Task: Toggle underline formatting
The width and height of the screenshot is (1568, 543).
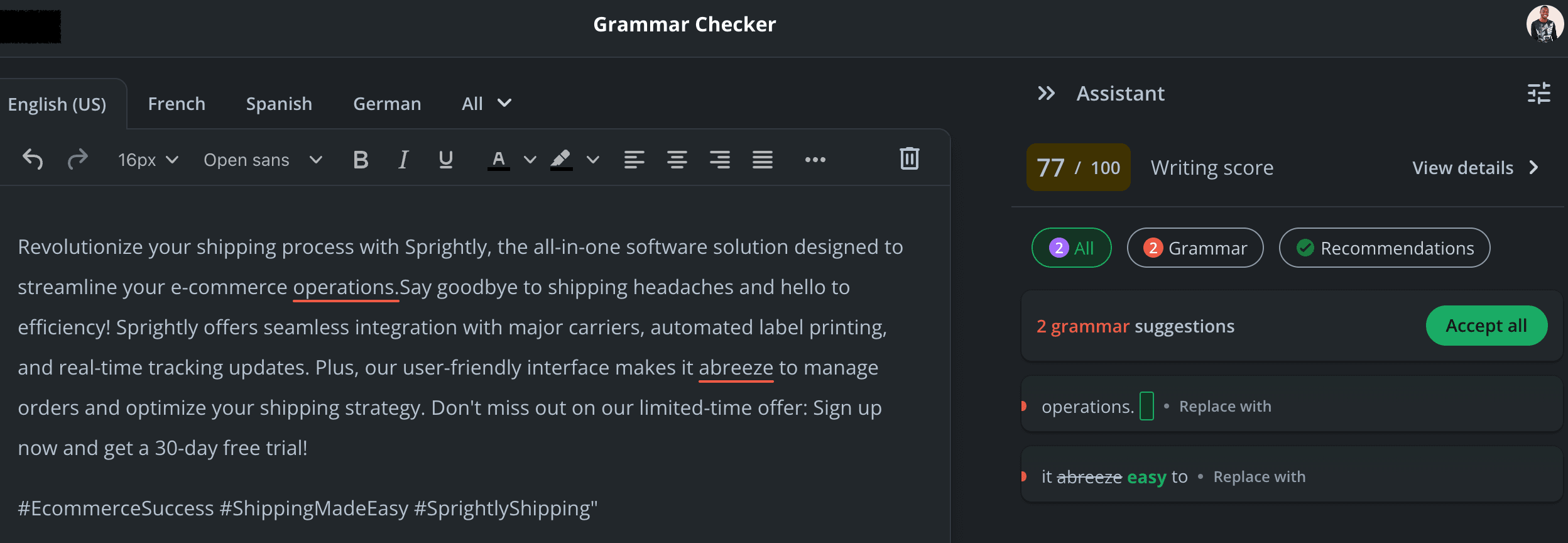Action: point(445,160)
